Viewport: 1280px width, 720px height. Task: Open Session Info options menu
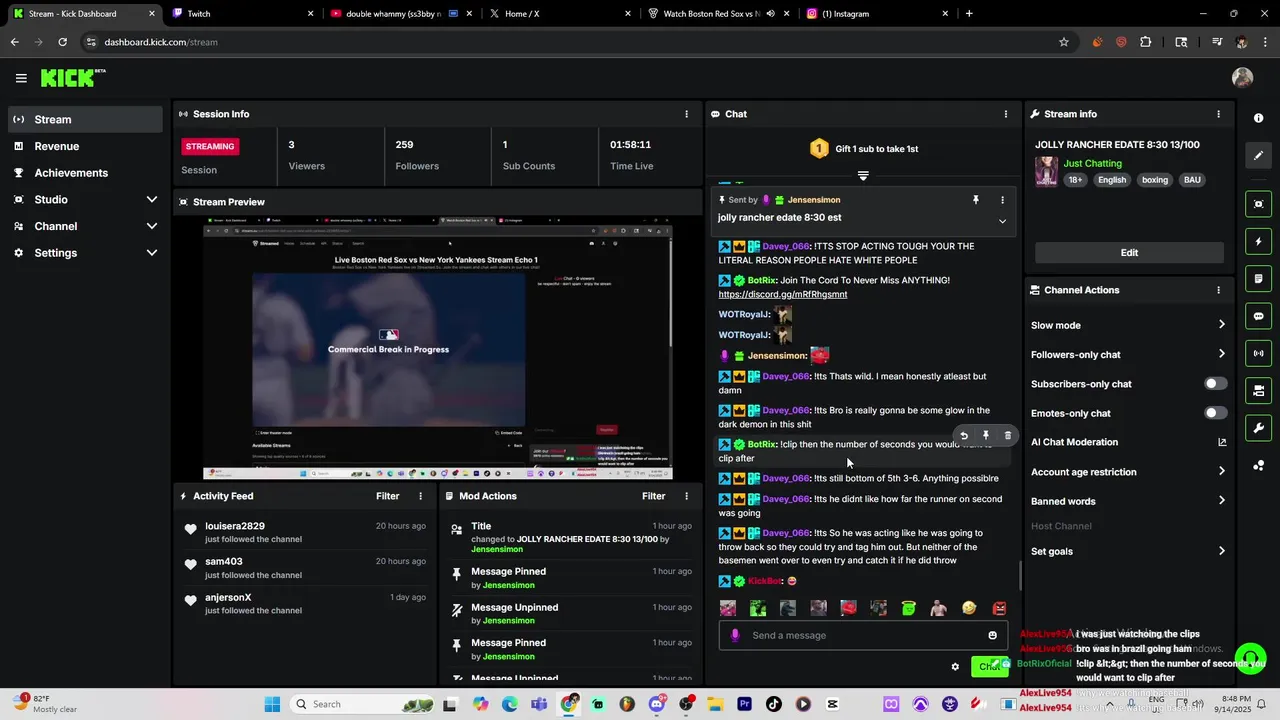coord(686,114)
